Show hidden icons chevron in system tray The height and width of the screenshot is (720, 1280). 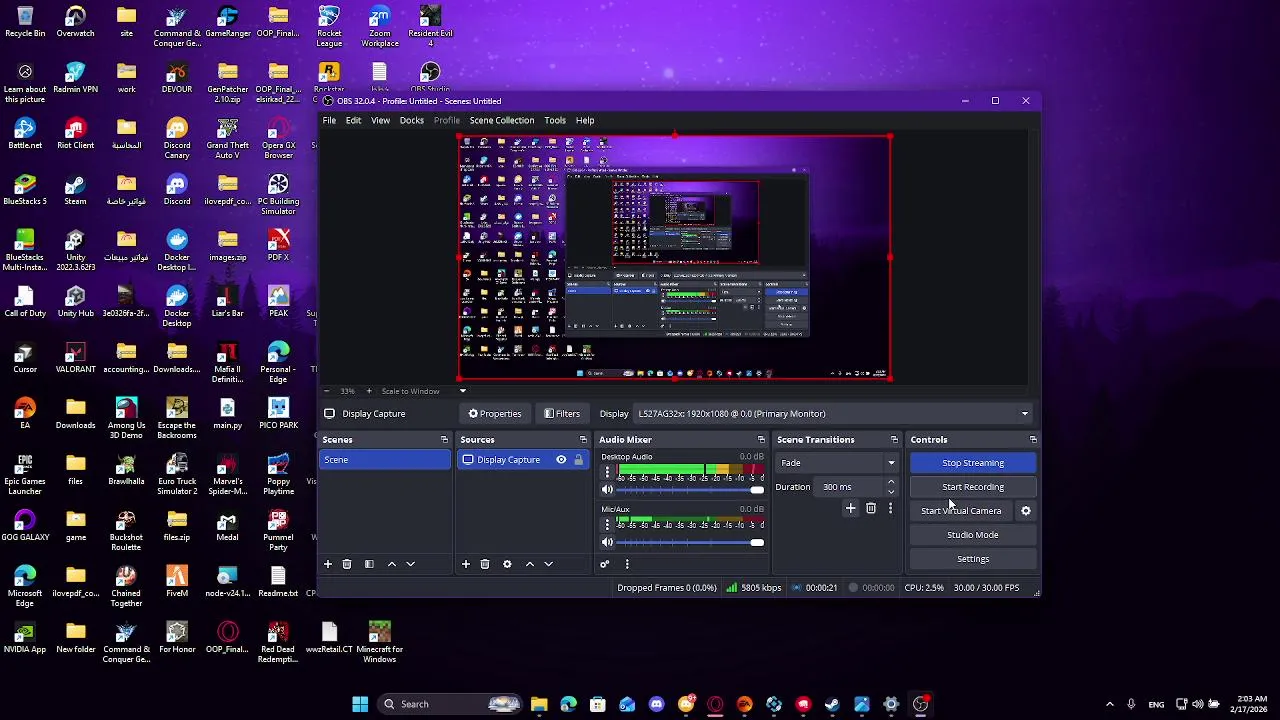[x=1109, y=704]
